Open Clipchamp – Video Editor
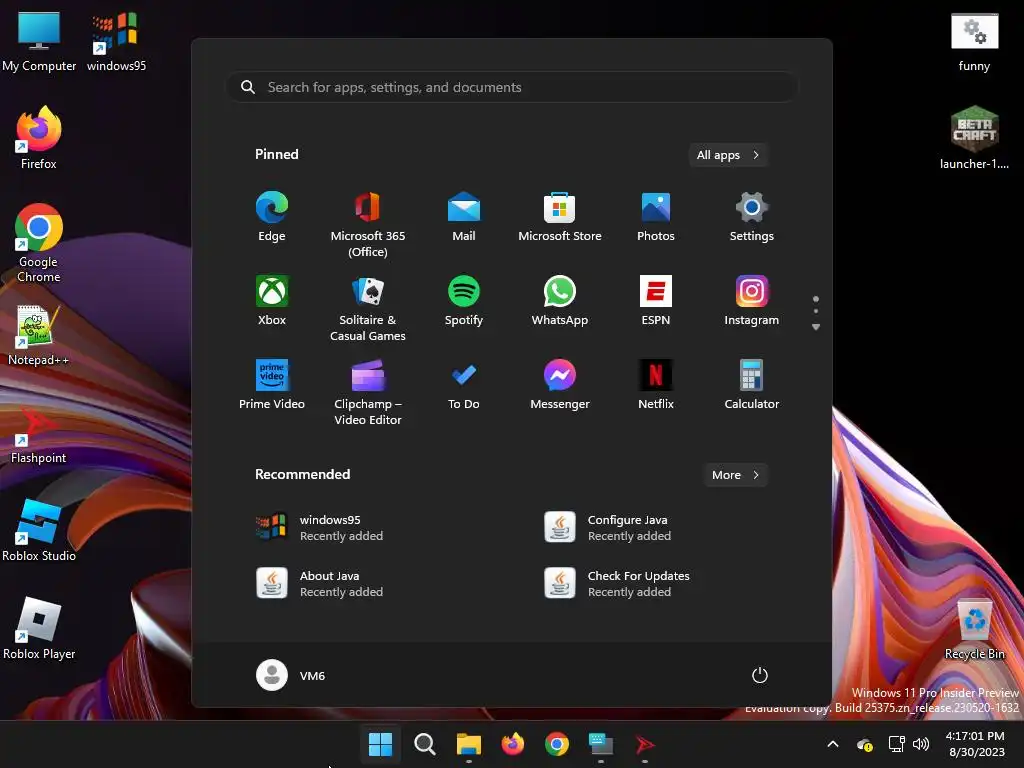Image resolution: width=1024 pixels, height=768 pixels. tap(368, 393)
